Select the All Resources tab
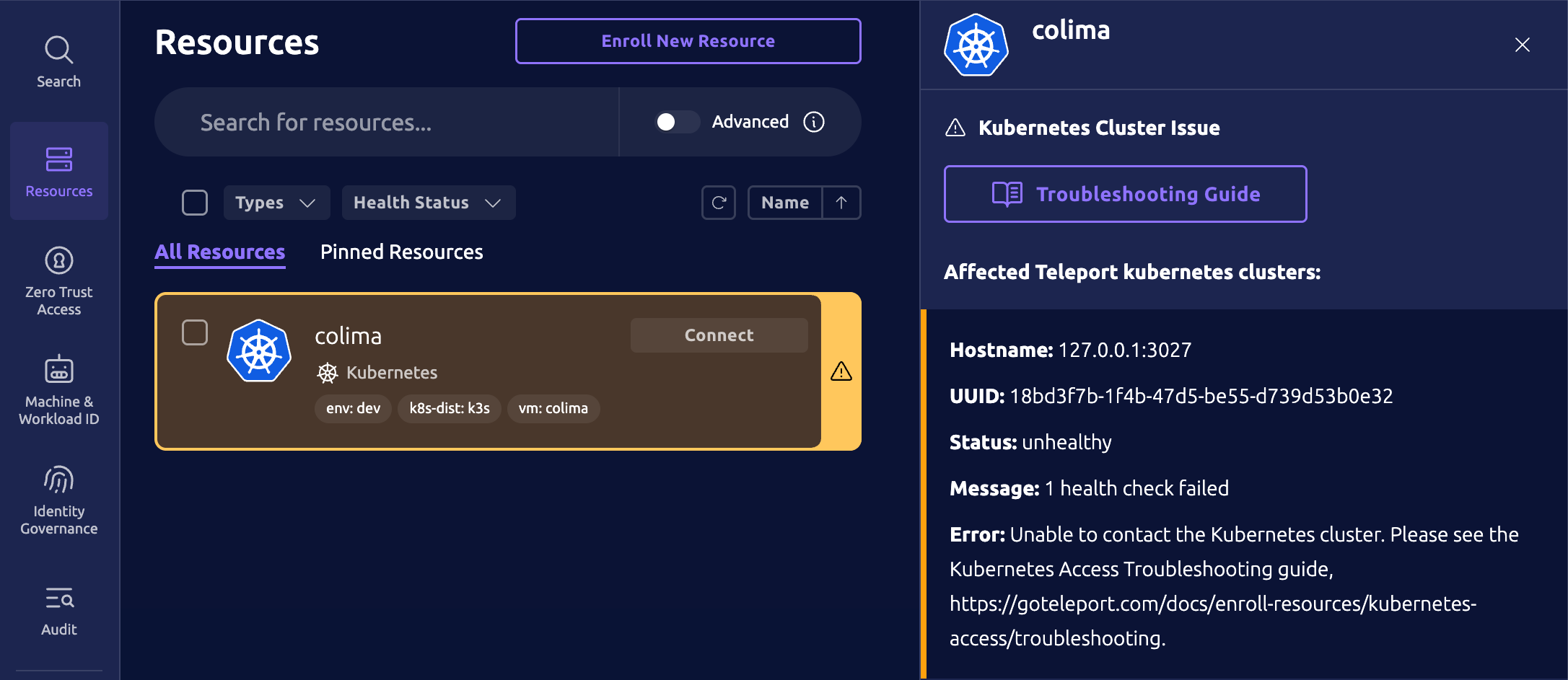1568x680 pixels. [219, 252]
